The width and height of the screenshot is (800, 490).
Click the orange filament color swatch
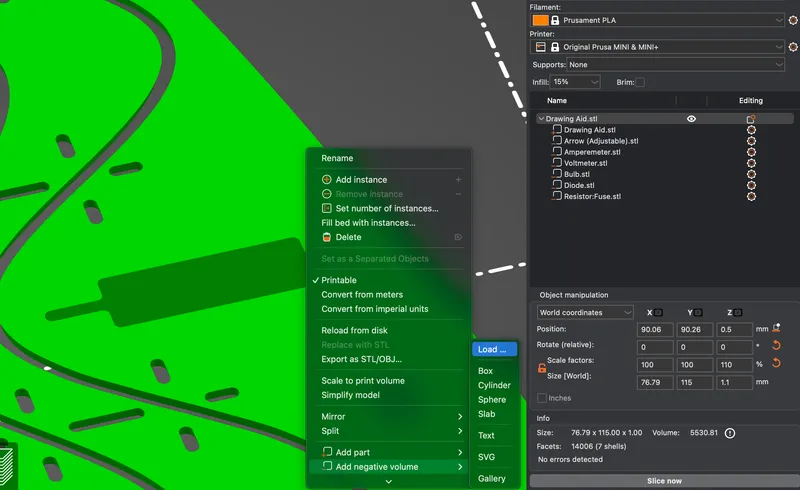coord(540,20)
